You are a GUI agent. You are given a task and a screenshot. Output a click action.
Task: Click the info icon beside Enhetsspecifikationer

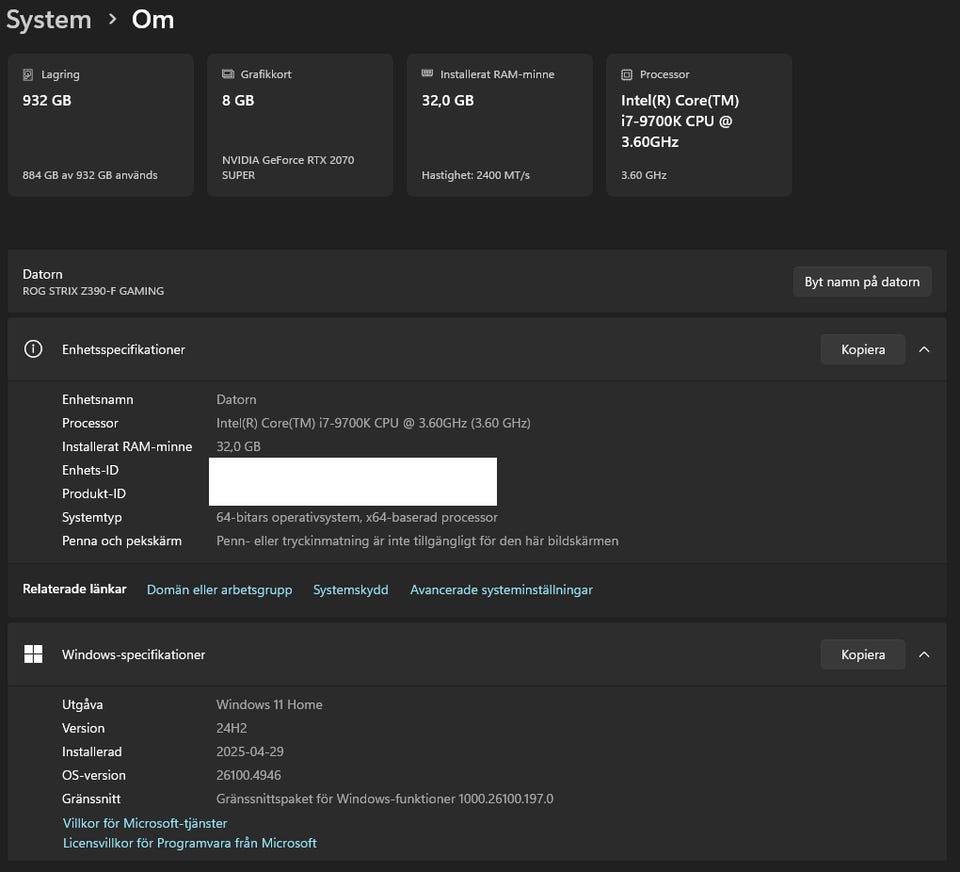33,349
